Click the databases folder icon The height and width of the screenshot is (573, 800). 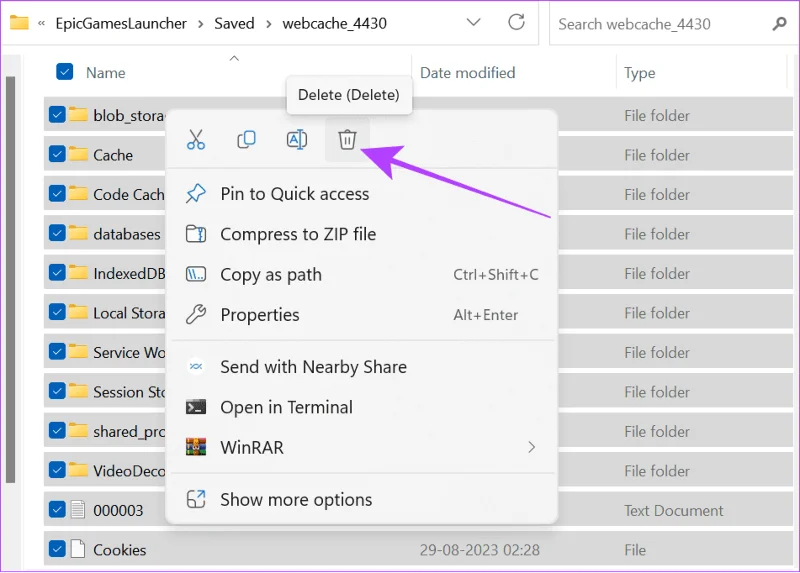tap(78, 233)
